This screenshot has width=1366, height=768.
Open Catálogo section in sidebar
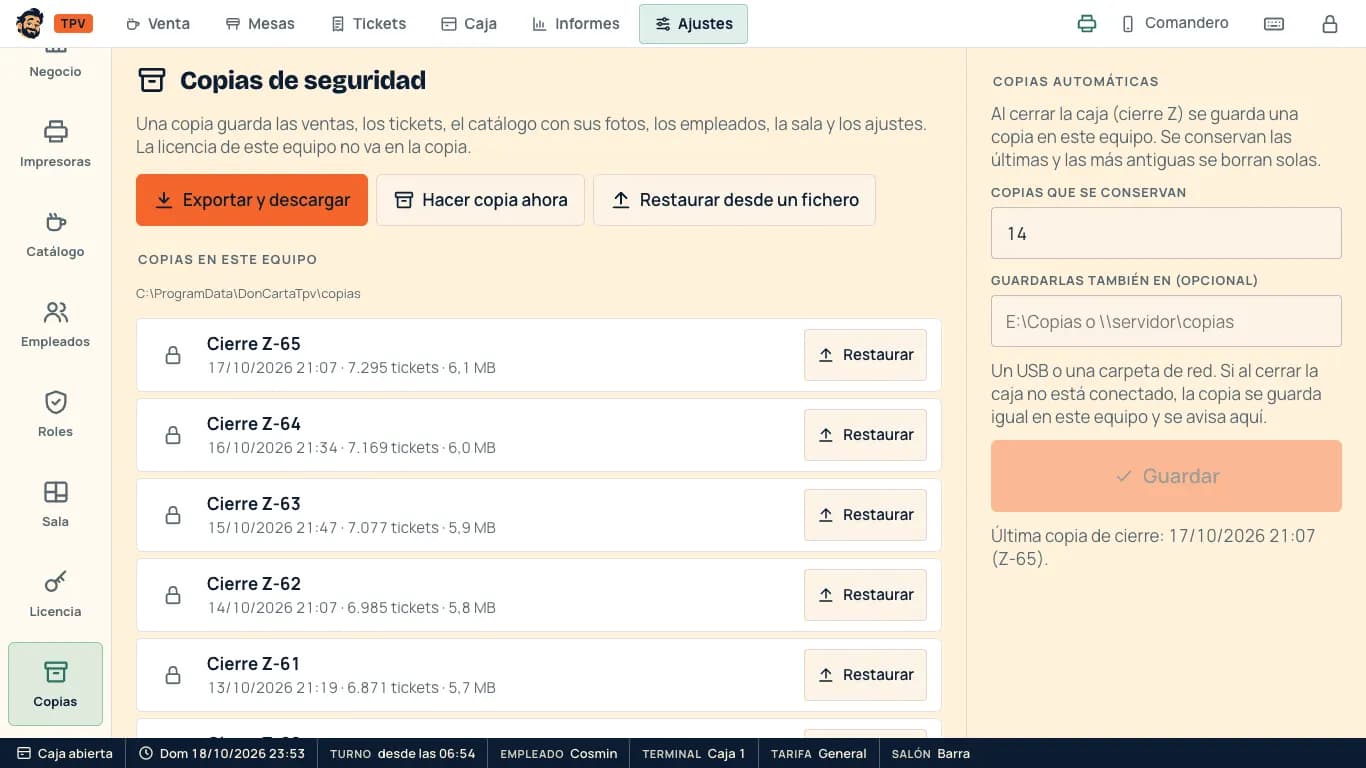pos(55,234)
